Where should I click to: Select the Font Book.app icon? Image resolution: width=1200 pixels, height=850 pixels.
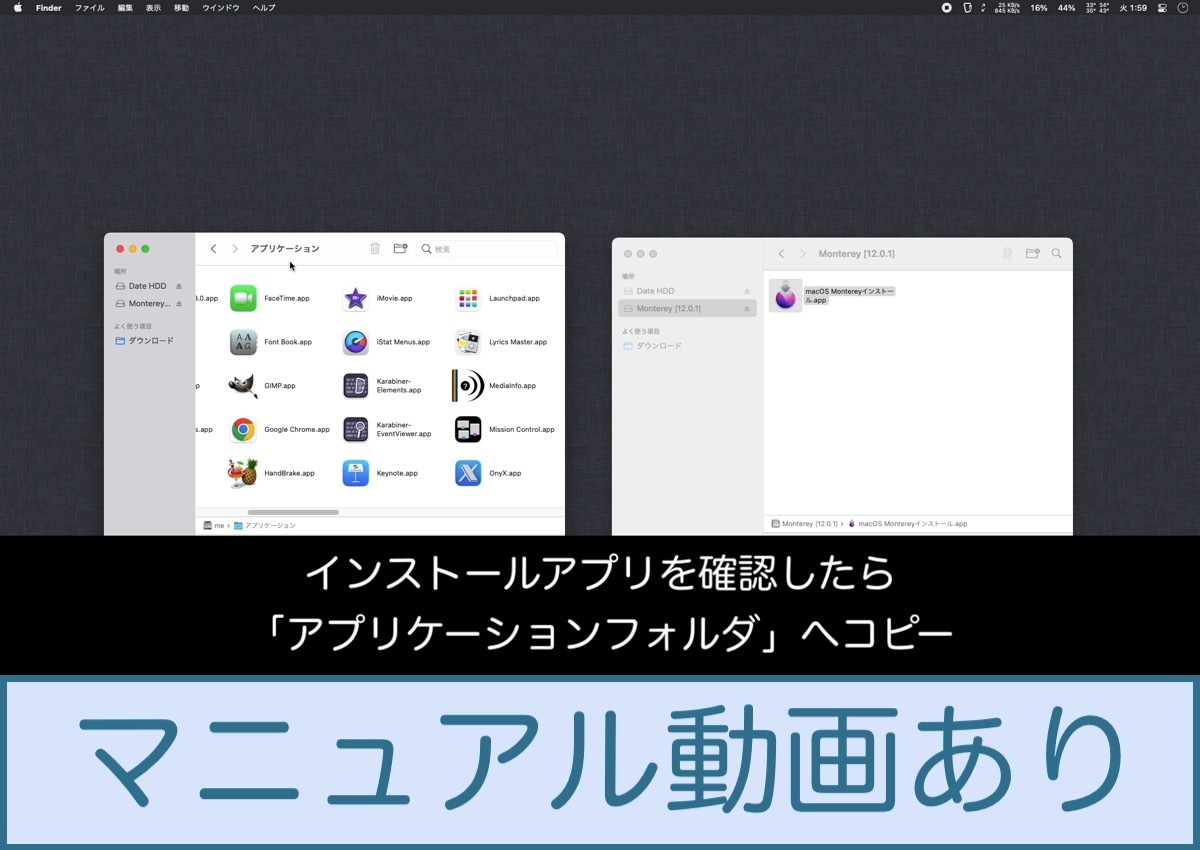(x=243, y=342)
